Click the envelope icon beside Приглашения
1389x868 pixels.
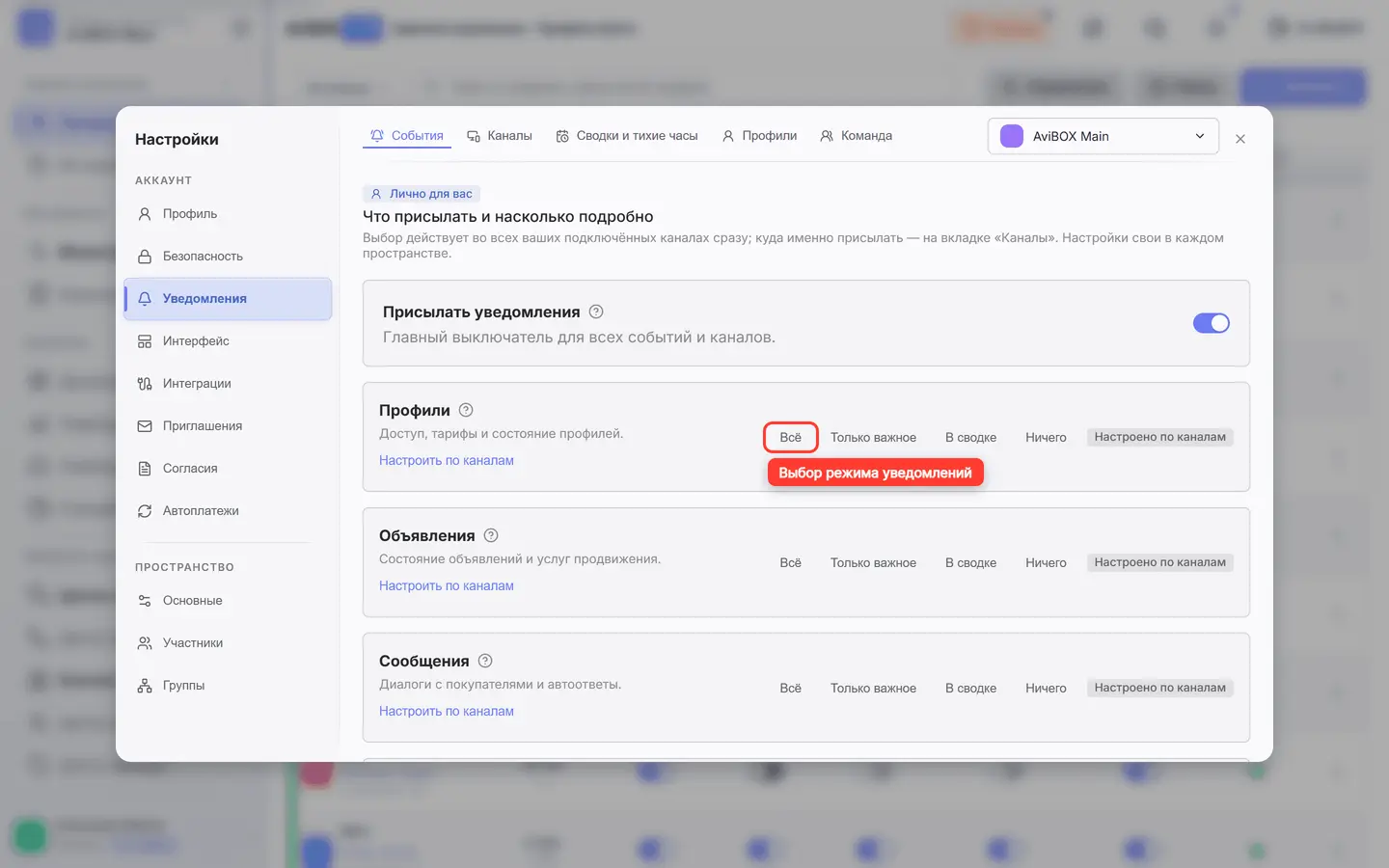click(x=145, y=426)
